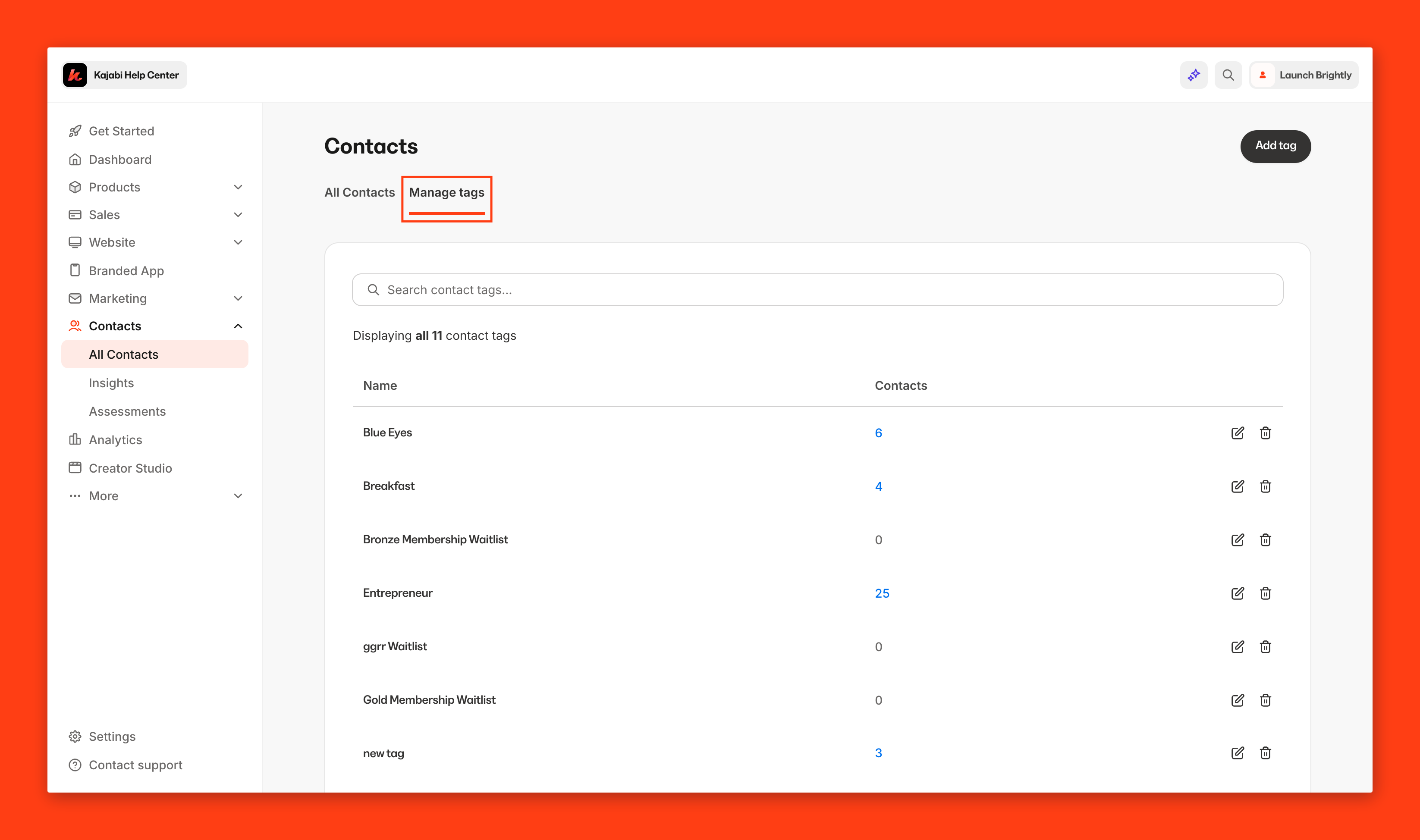Edit the new tag entry
This screenshot has height=840, width=1420.
tap(1237, 753)
